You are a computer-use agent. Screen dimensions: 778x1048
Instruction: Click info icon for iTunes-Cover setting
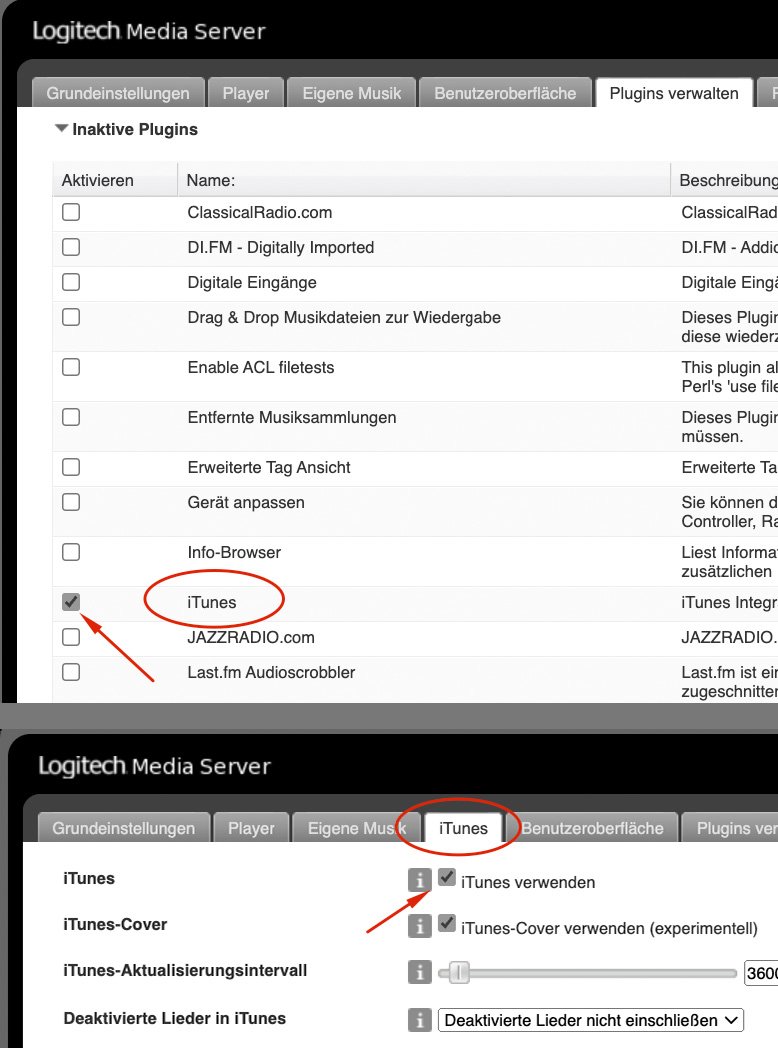coord(420,926)
